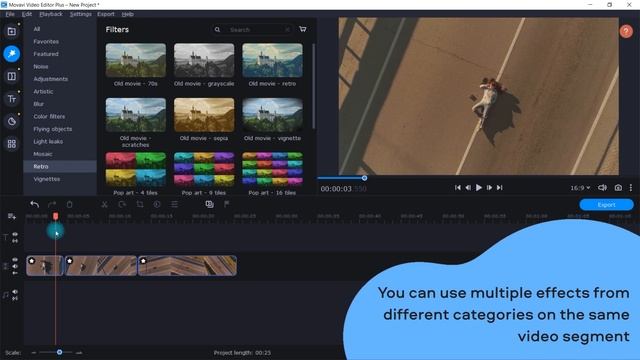Toggle video track visibility eye

(x=15, y=260)
